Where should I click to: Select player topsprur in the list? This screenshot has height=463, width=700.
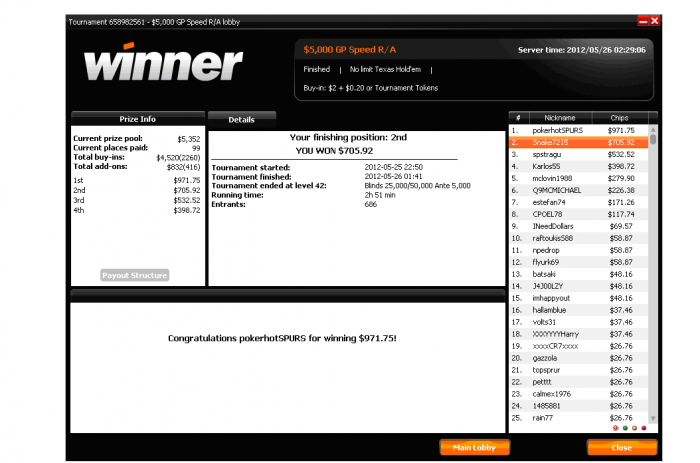(579, 370)
